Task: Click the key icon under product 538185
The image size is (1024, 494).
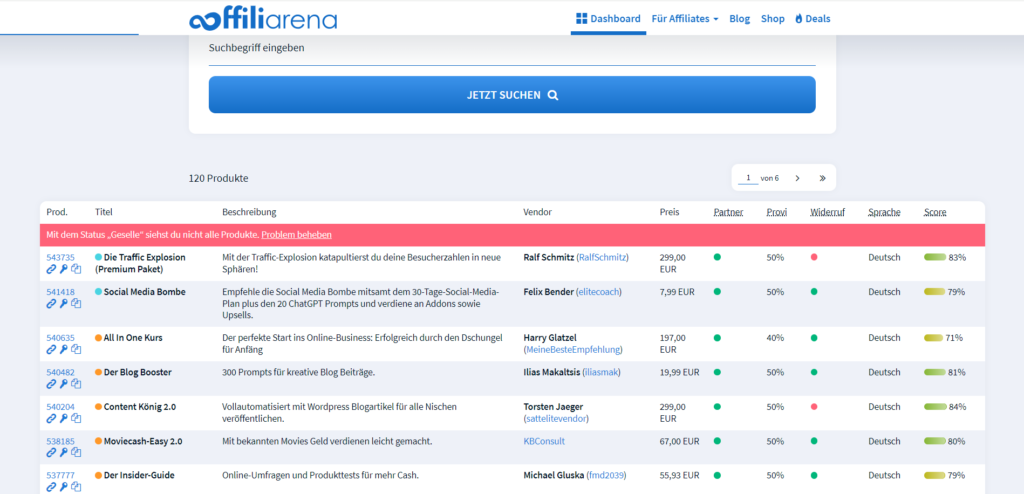Action: click(63, 452)
